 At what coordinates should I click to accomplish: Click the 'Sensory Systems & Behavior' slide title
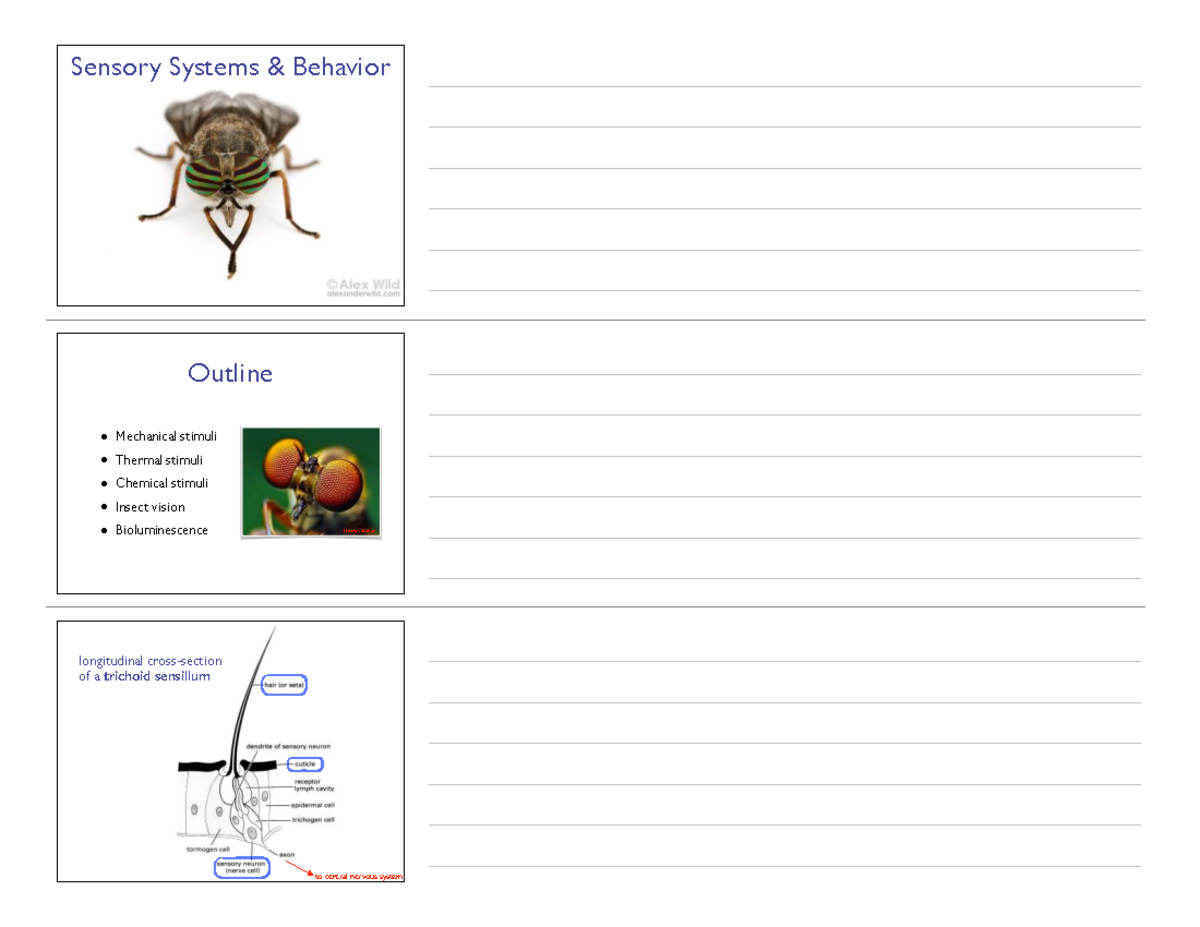tap(230, 67)
